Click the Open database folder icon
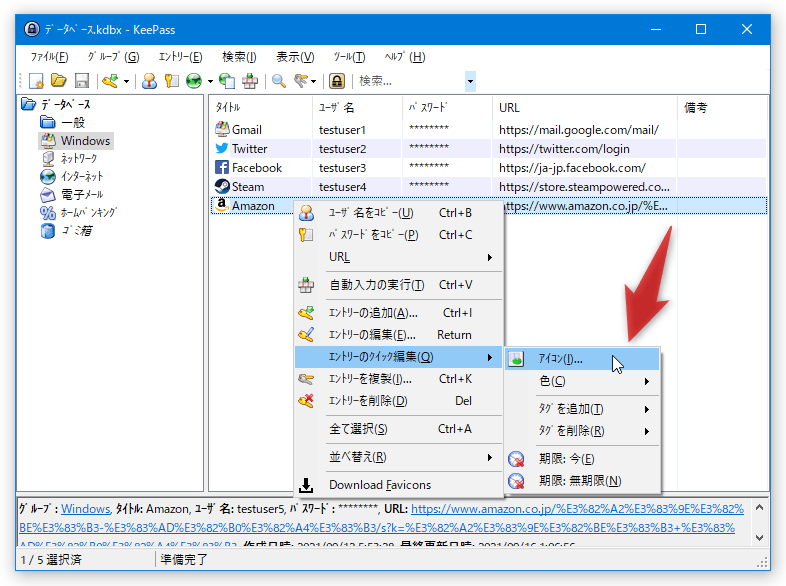The width and height of the screenshot is (786, 586). 59,81
